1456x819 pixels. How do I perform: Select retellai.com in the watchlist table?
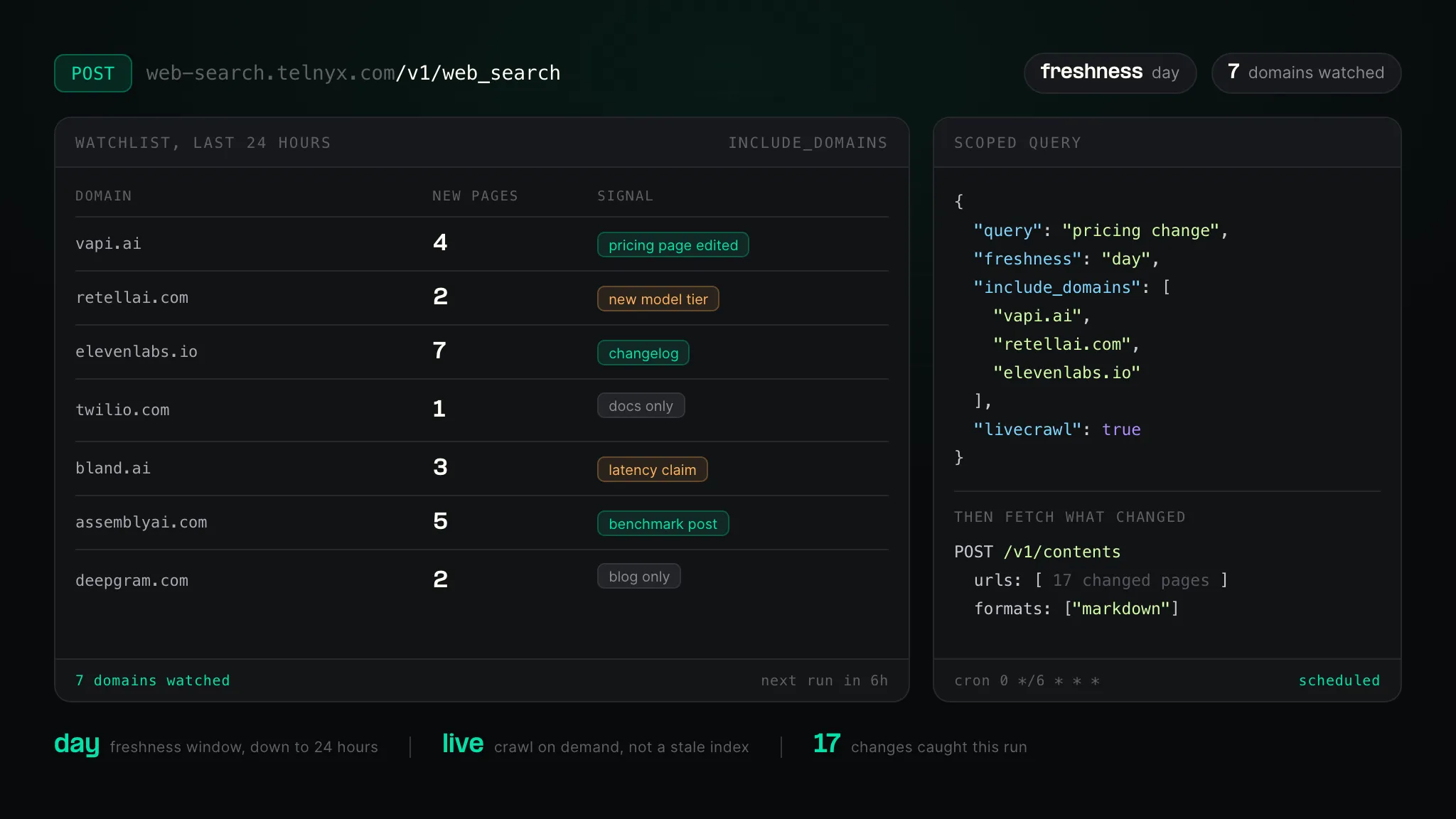132,298
